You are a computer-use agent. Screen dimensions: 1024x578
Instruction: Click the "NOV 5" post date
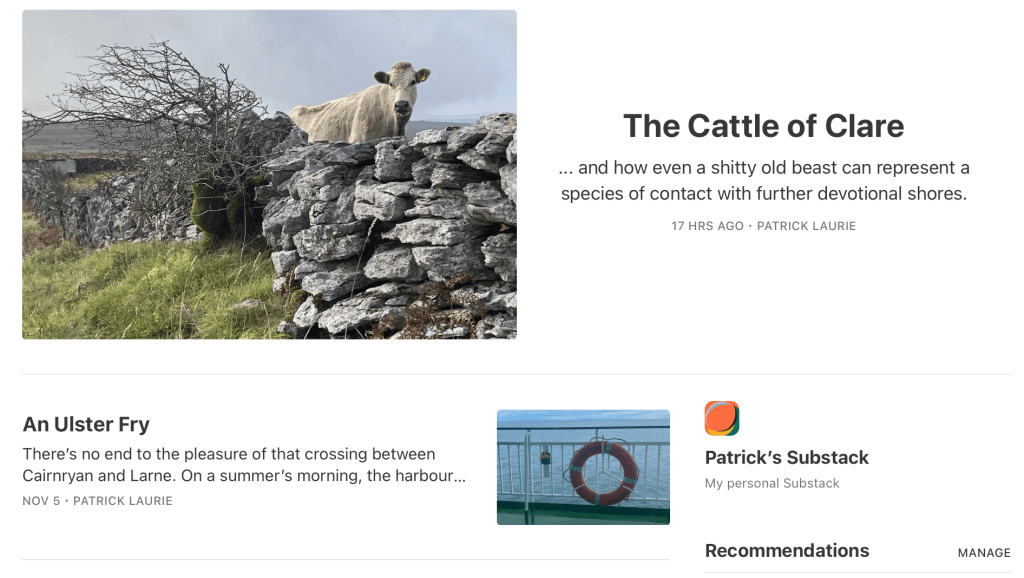(41, 501)
